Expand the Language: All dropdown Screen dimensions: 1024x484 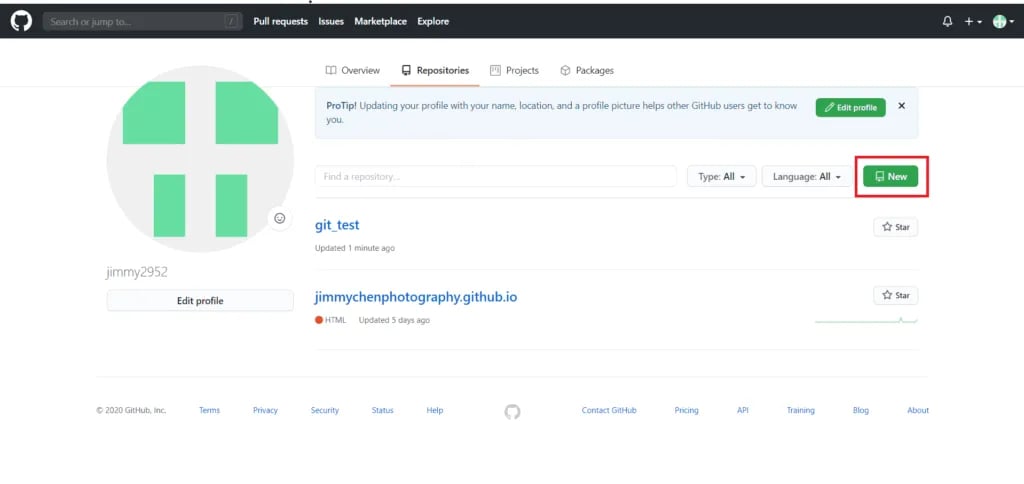coord(807,176)
